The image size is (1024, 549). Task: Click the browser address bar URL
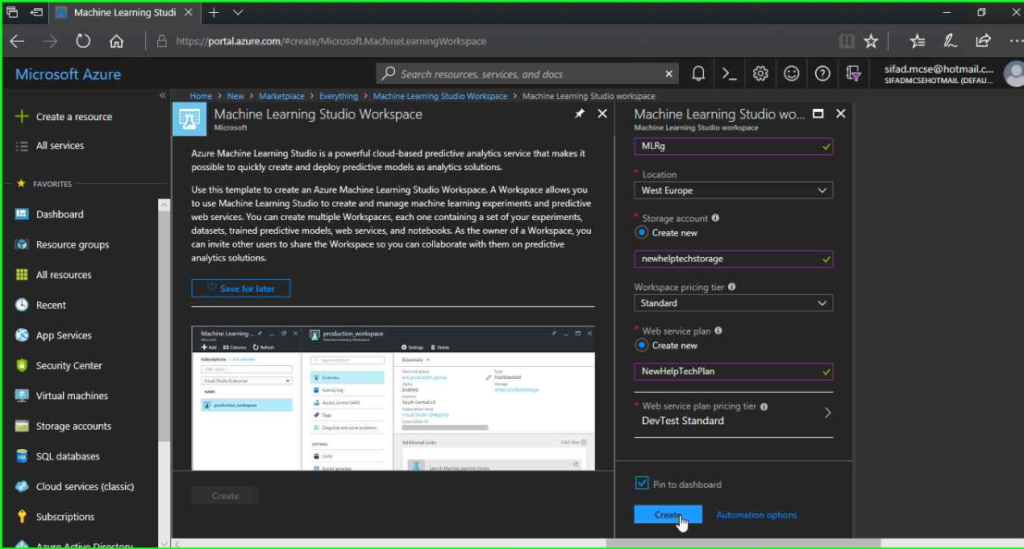click(x=331, y=41)
